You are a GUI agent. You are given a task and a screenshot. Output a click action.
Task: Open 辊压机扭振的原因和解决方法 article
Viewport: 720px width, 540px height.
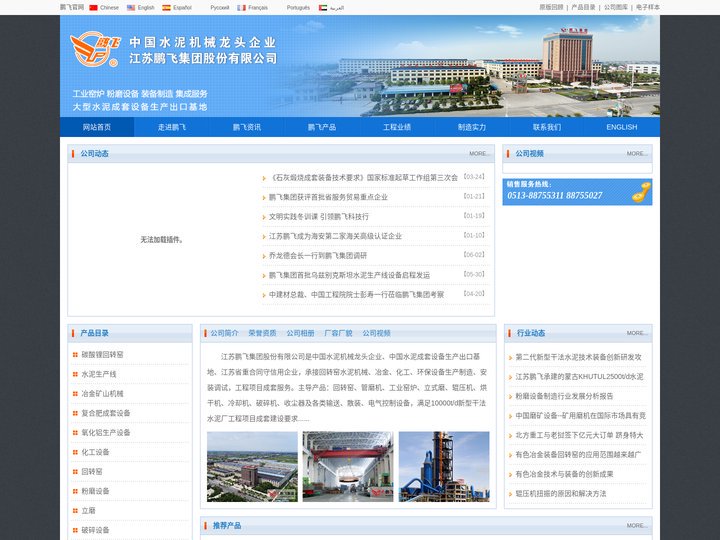[561, 494]
